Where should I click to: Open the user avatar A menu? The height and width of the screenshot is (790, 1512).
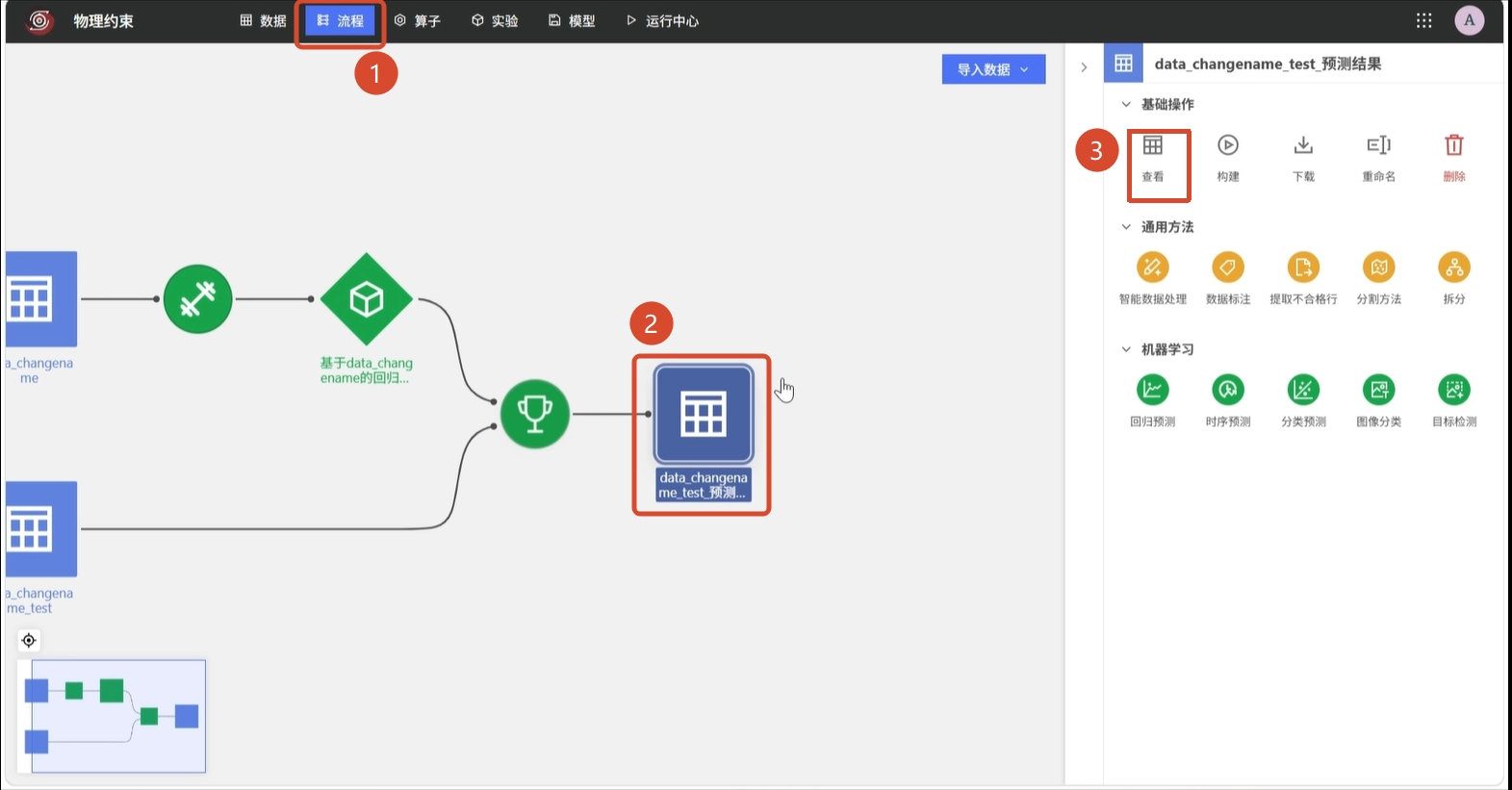pos(1469,20)
